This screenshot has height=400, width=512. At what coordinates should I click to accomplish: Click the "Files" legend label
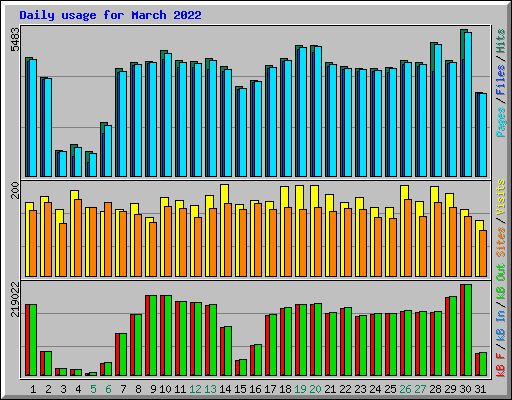pos(501,80)
